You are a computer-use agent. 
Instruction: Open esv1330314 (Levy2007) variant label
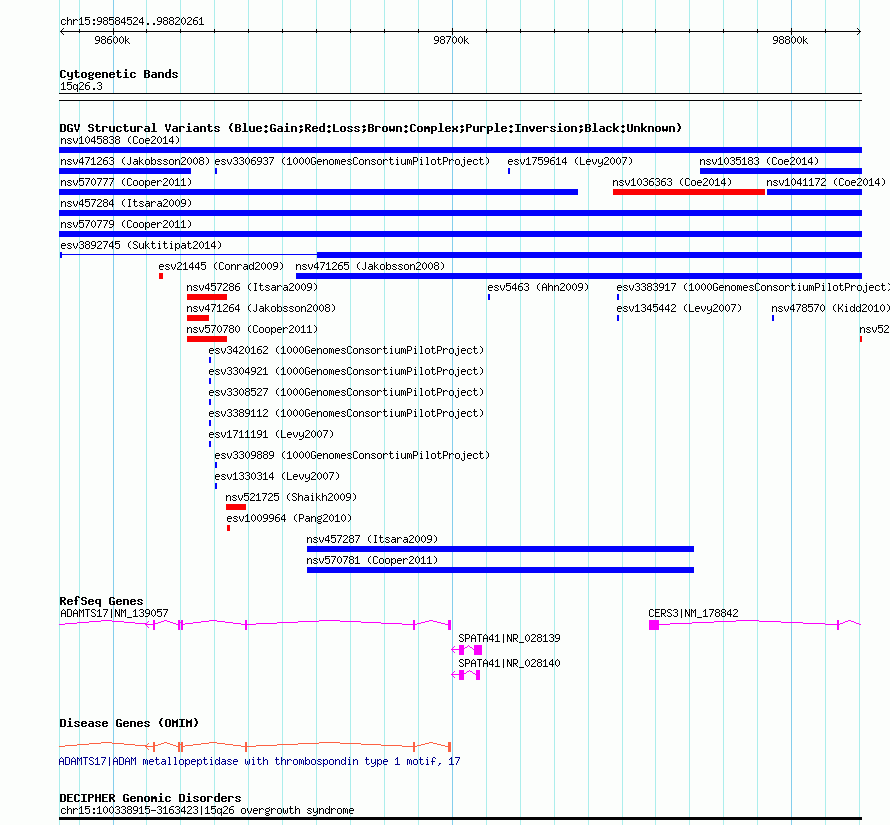tap(277, 476)
